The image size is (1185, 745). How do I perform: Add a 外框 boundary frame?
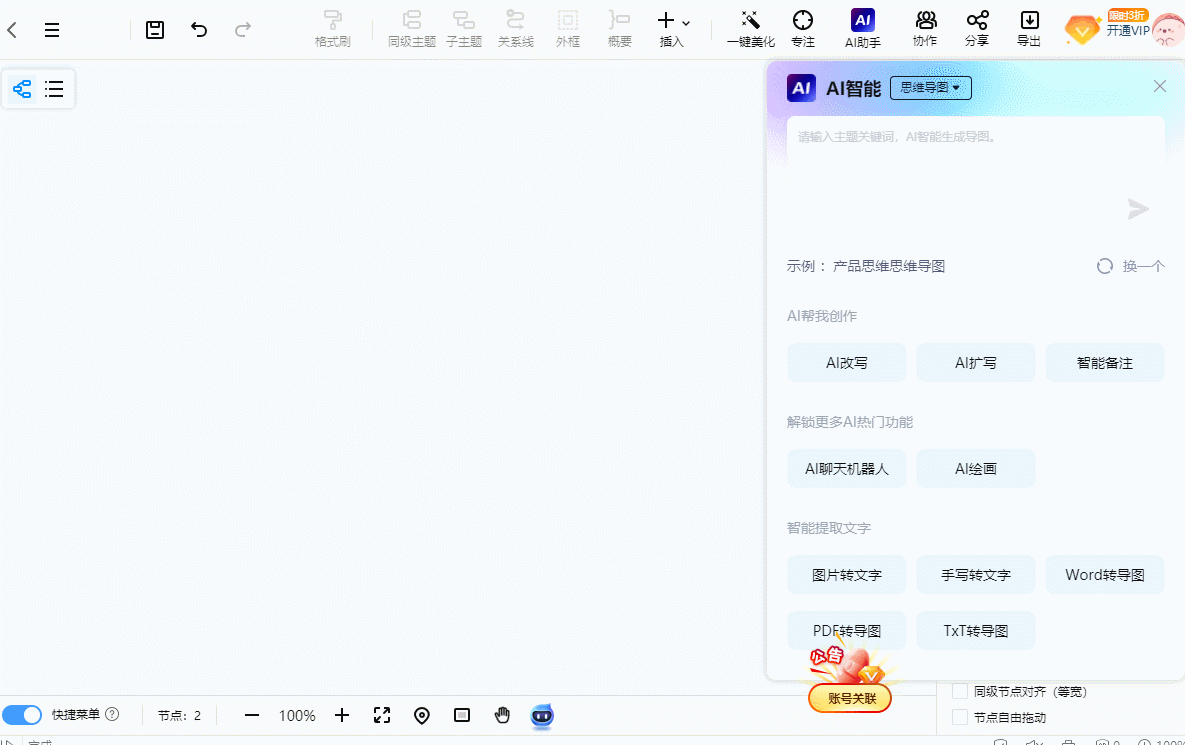(x=568, y=29)
